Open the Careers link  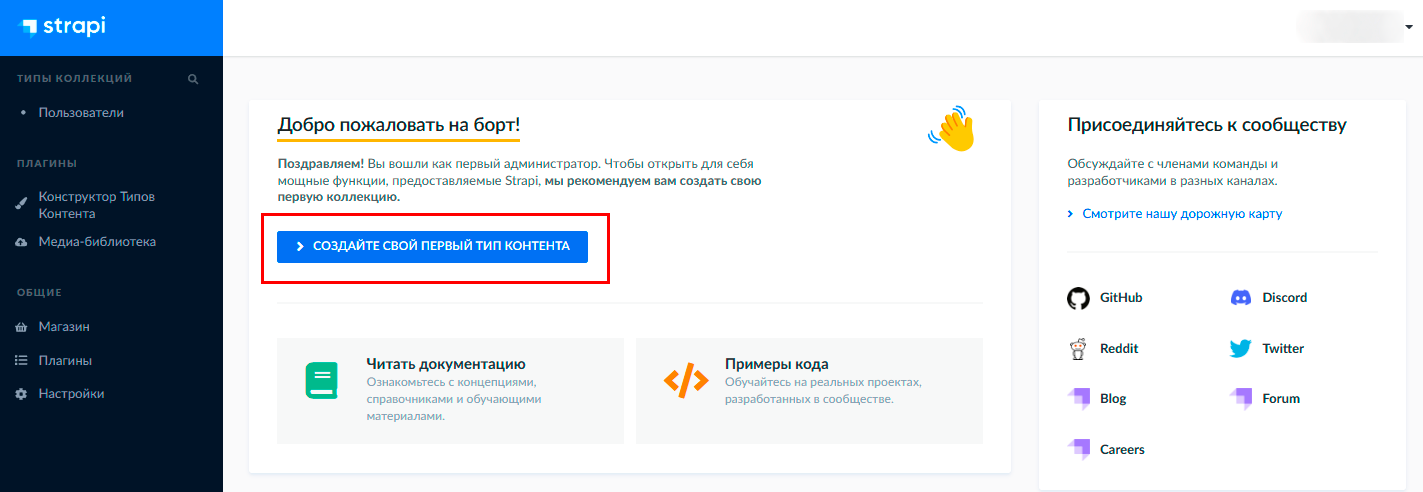click(1122, 450)
